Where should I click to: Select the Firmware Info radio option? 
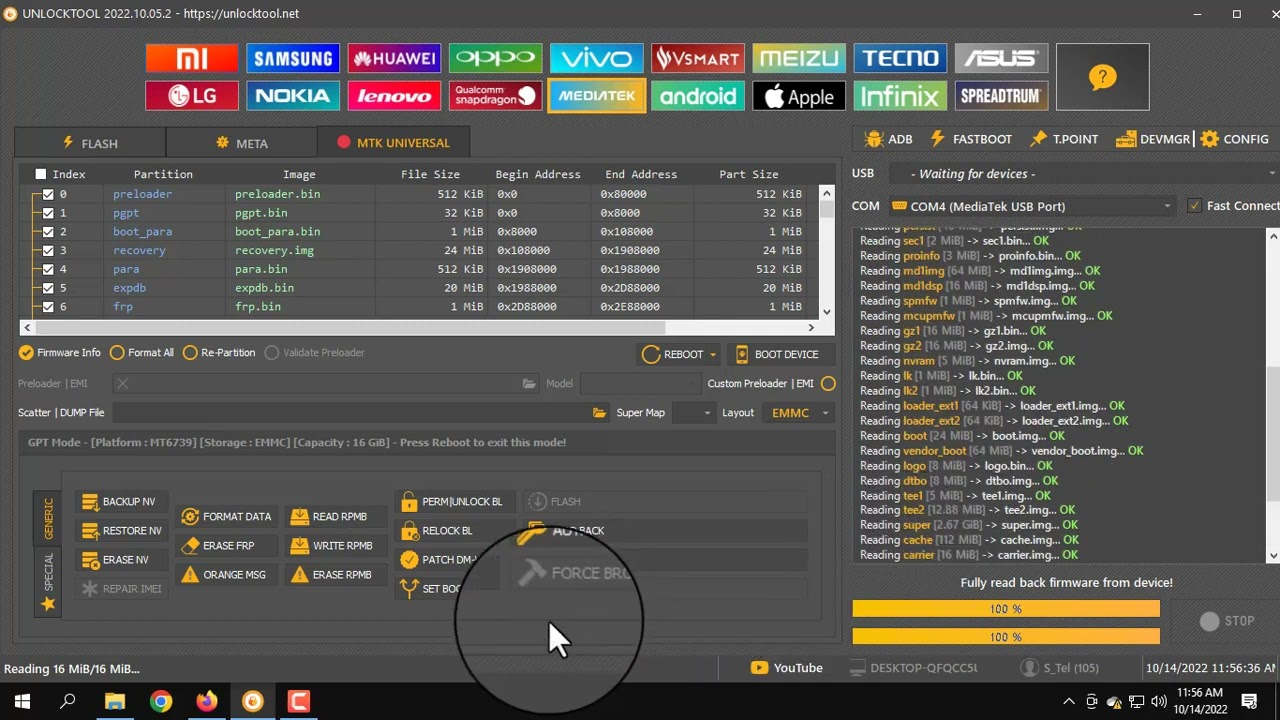click(x=60, y=353)
